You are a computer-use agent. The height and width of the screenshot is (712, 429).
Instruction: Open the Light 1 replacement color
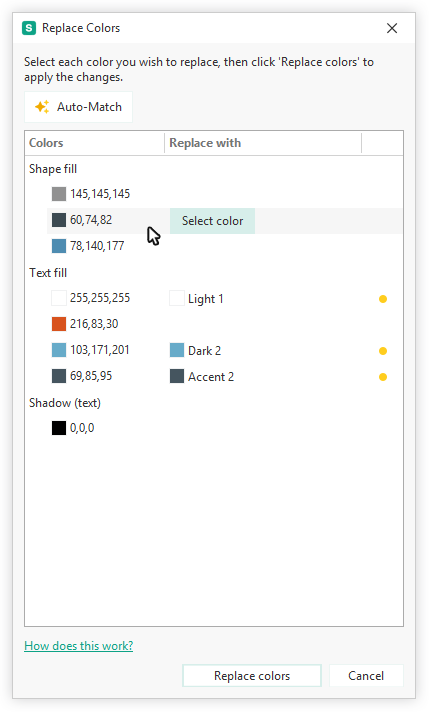(x=197, y=299)
